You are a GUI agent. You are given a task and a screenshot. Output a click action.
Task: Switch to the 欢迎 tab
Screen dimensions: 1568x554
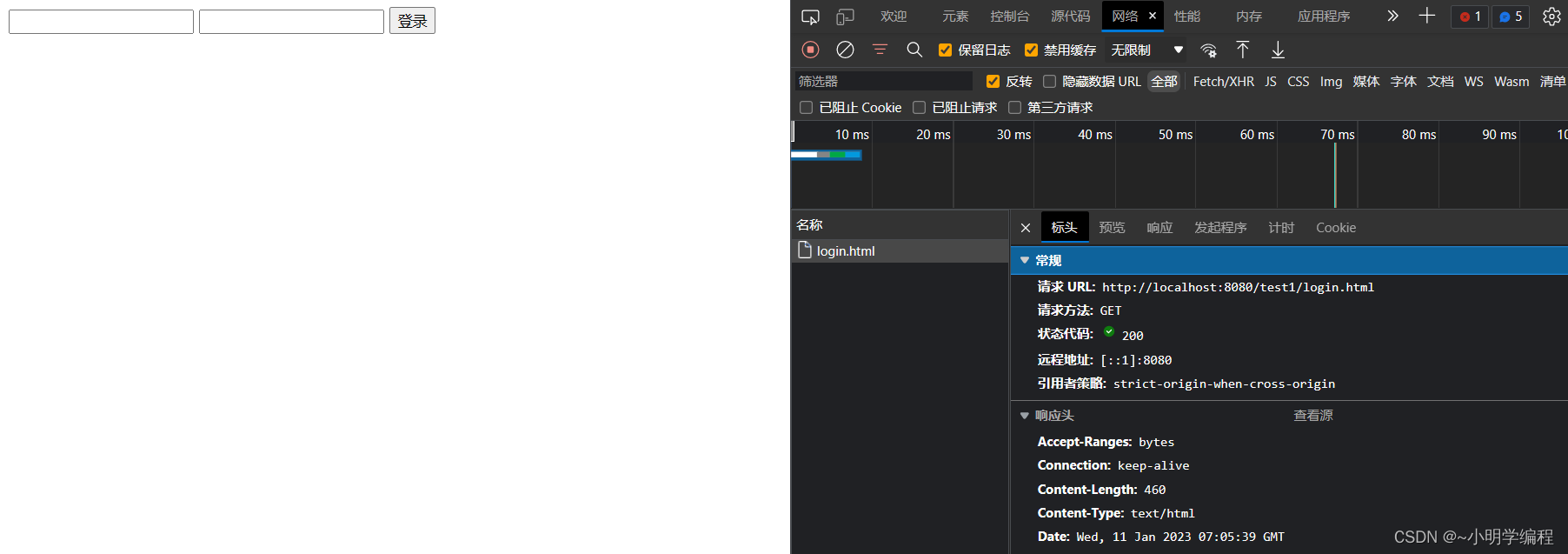[x=894, y=17]
